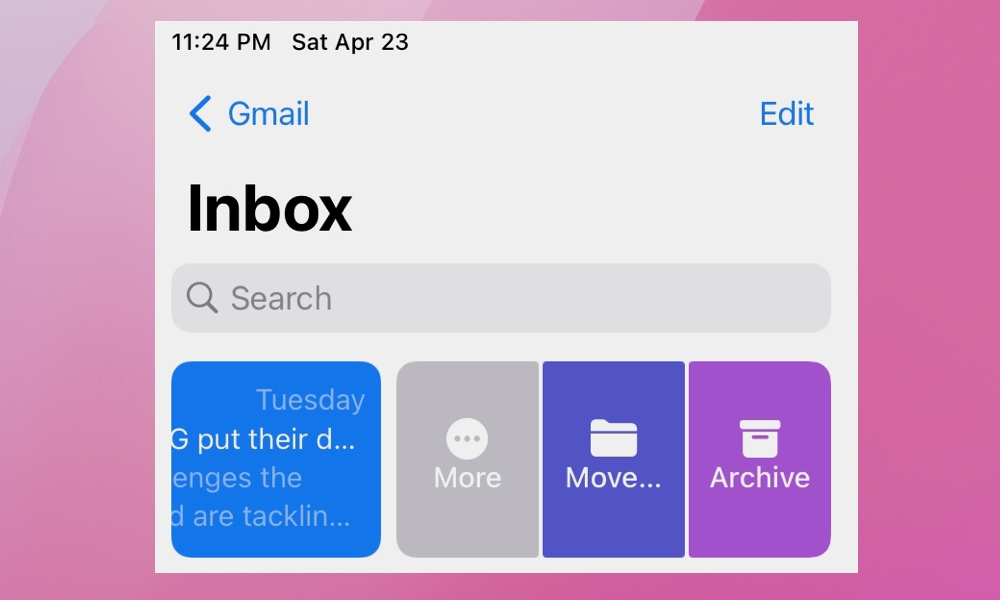Return to Gmail mailbox via back link

click(x=248, y=114)
